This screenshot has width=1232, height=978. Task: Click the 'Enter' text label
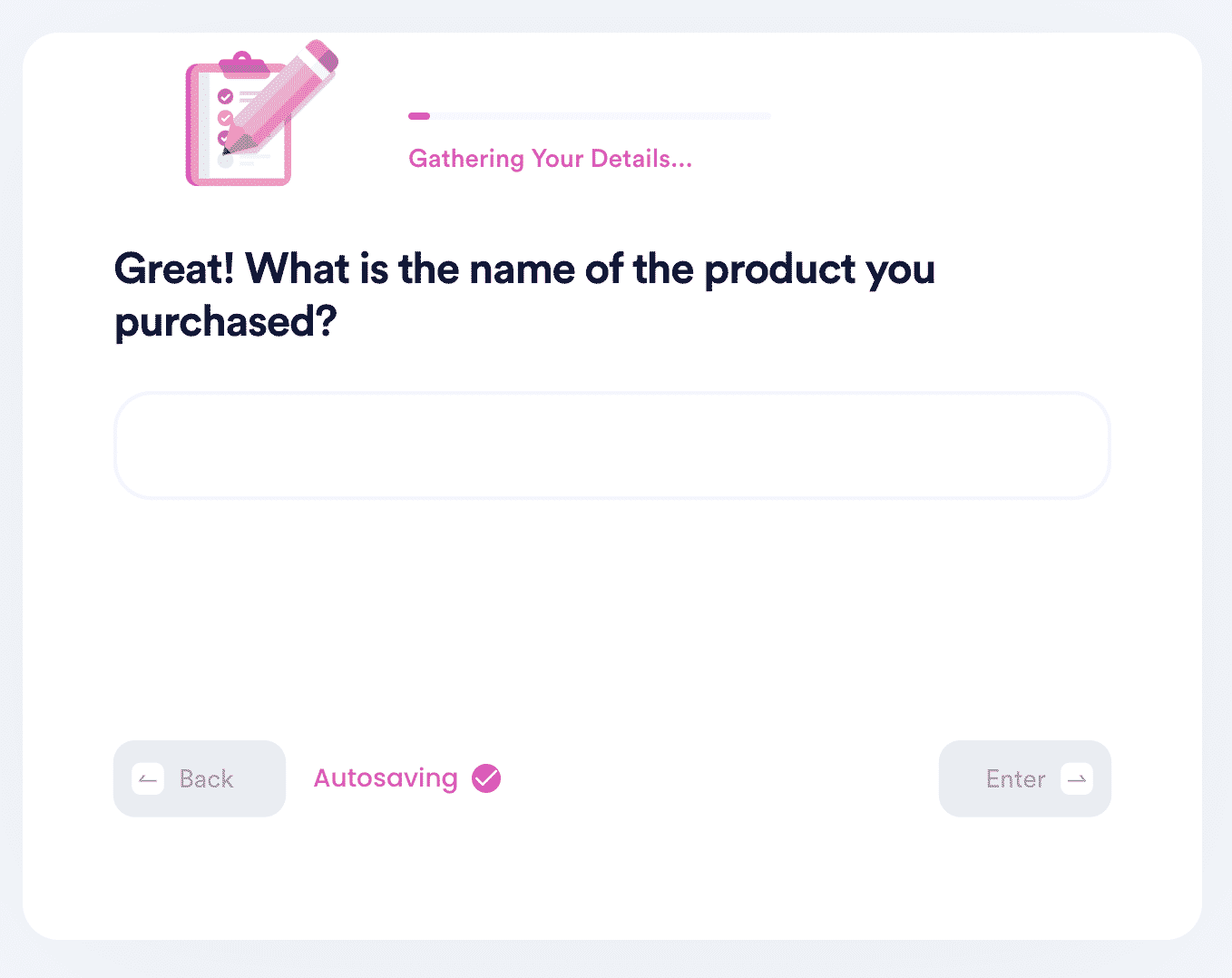pyautogui.click(x=1016, y=779)
